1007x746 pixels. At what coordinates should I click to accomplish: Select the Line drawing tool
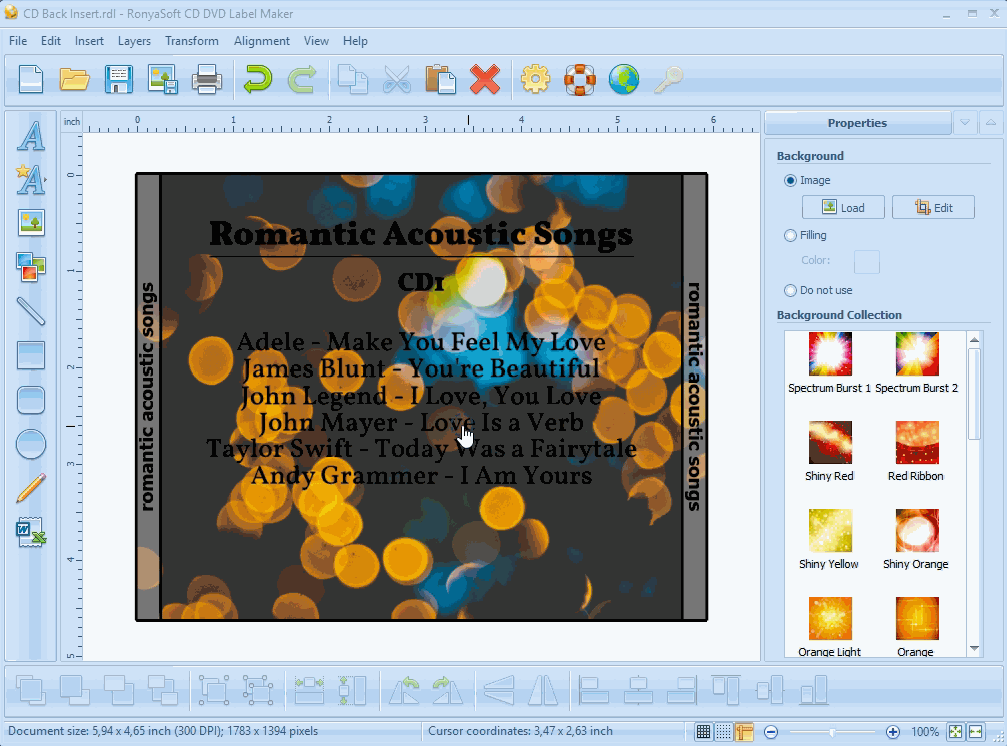pyautogui.click(x=31, y=311)
